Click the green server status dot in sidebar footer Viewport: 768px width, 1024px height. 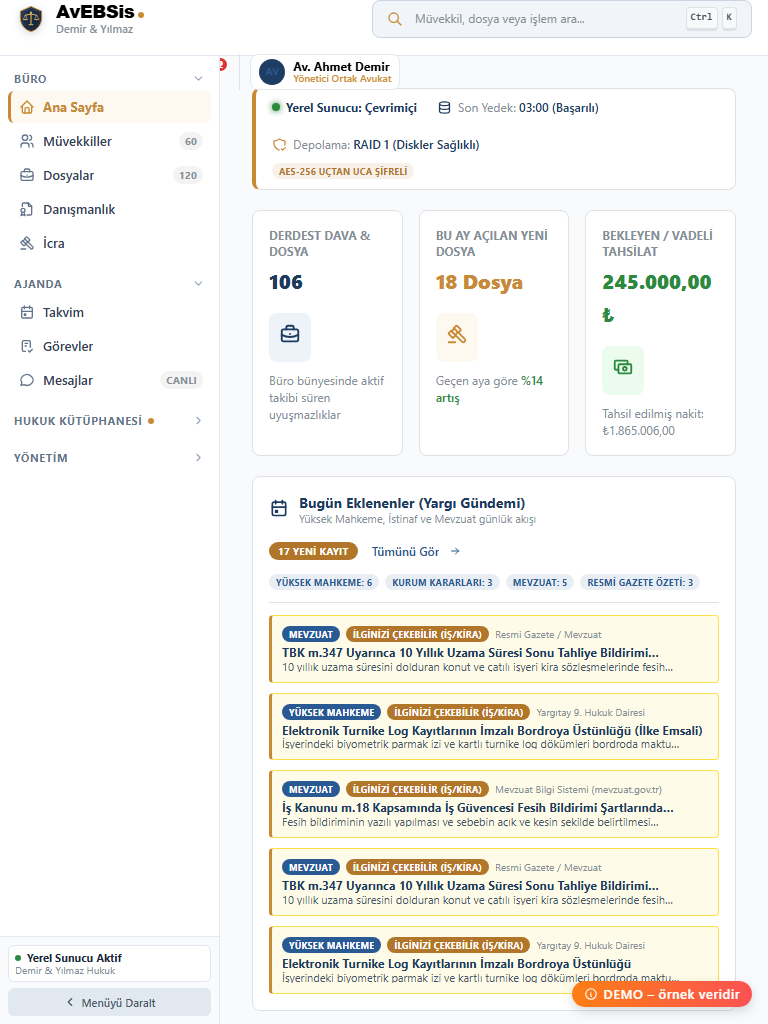pyautogui.click(x=18, y=958)
